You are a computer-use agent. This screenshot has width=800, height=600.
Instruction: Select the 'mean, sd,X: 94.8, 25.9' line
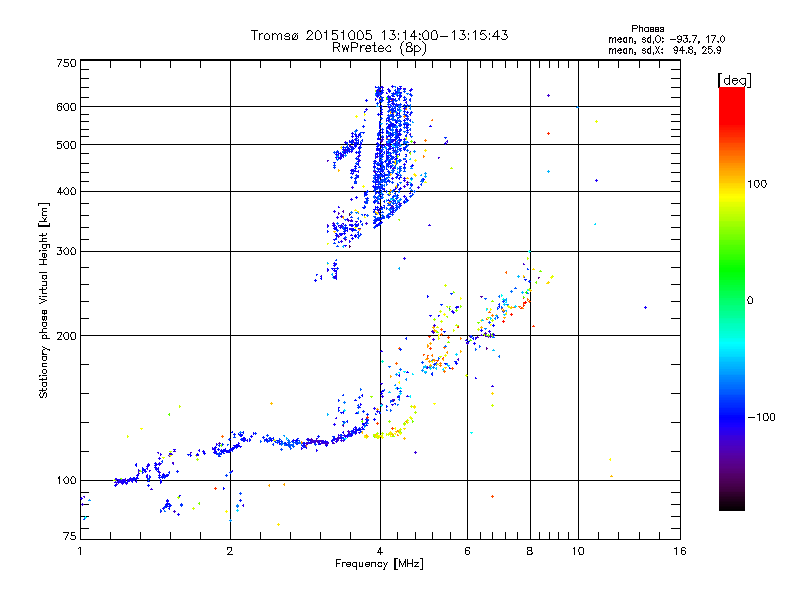[x=664, y=50]
